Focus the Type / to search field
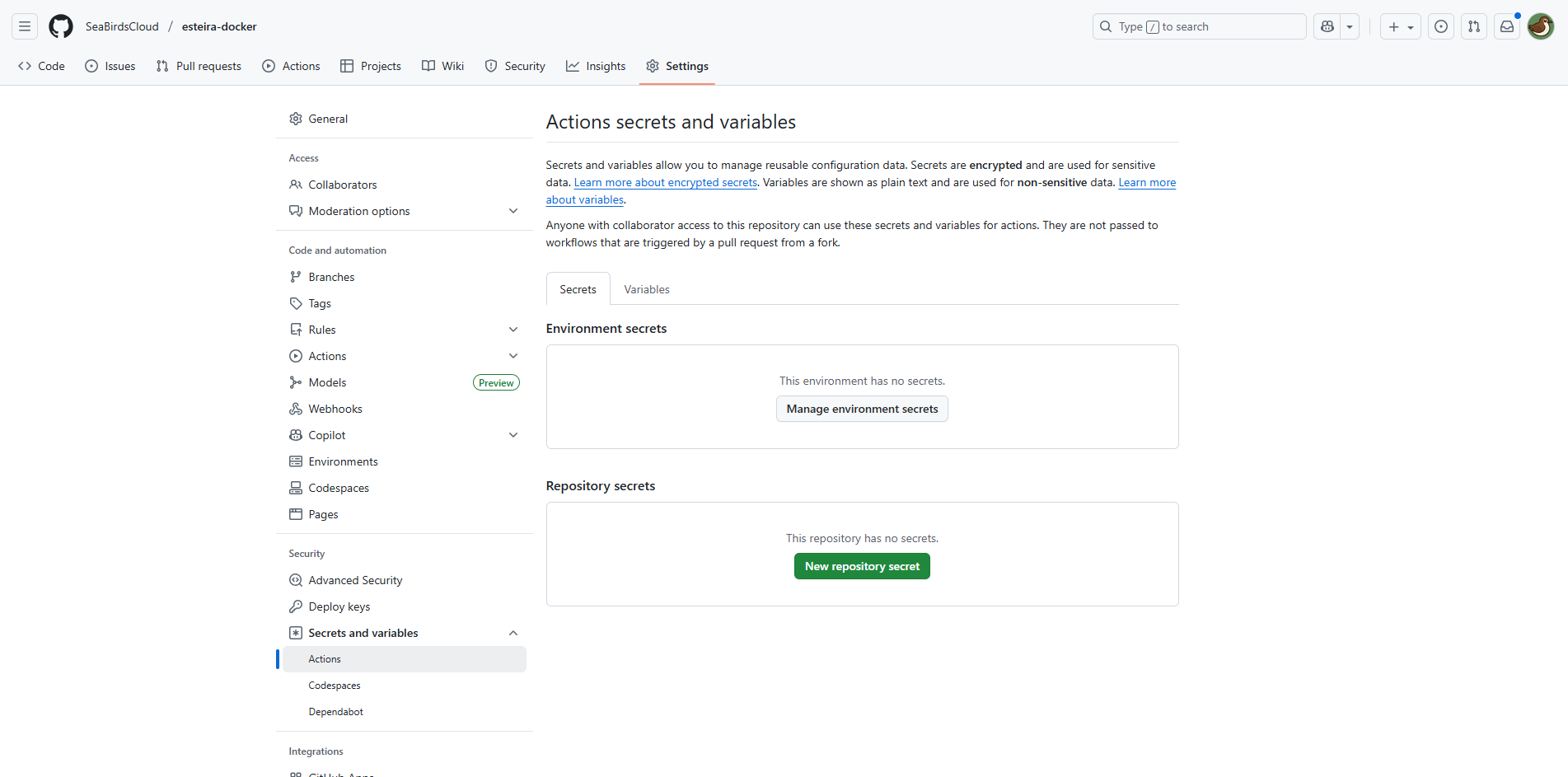This screenshot has width=1568, height=777. click(x=1200, y=26)
